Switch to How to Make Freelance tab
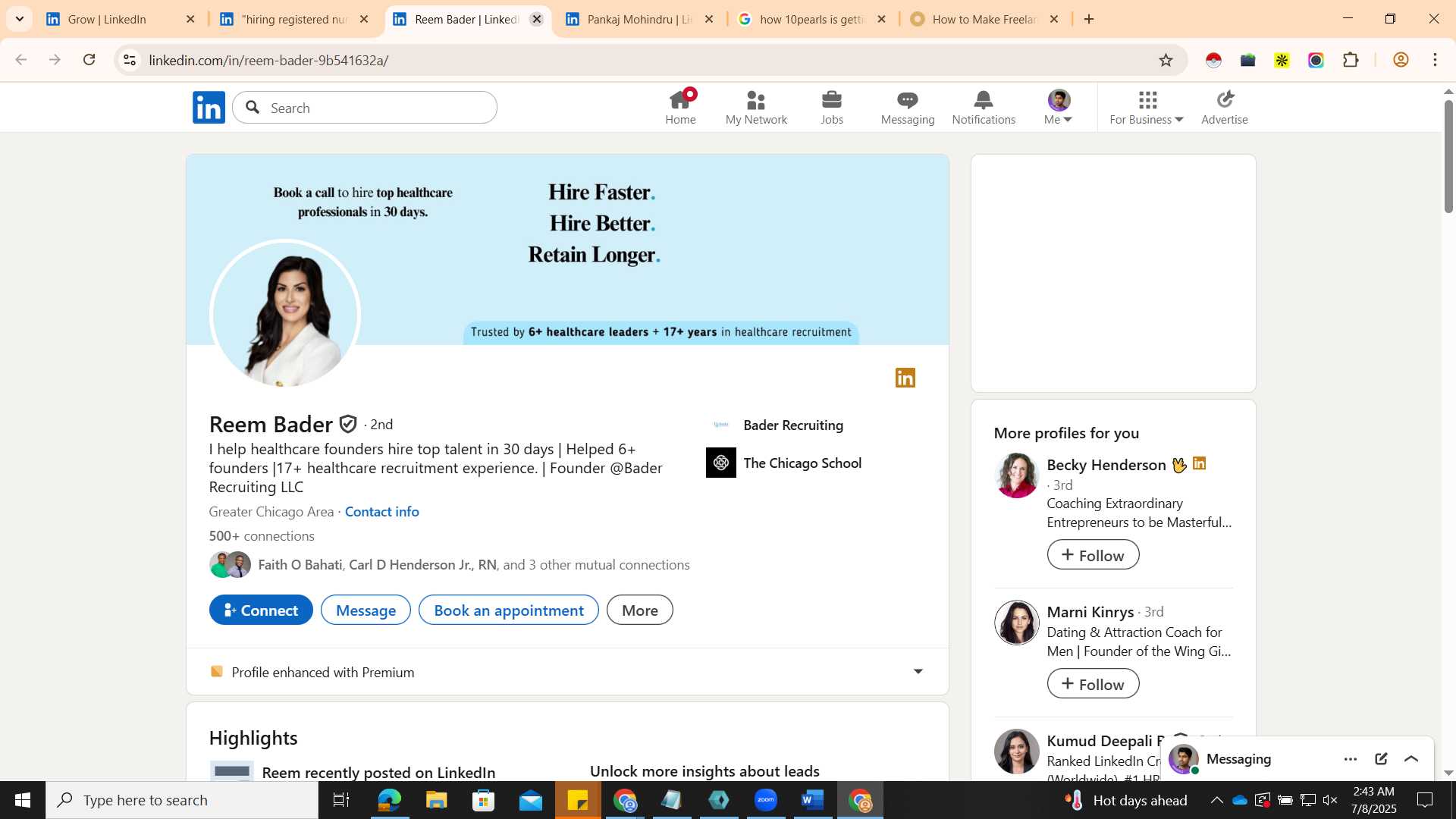The height and width of the screenshot is (819, 1456). tap(985, 19)
